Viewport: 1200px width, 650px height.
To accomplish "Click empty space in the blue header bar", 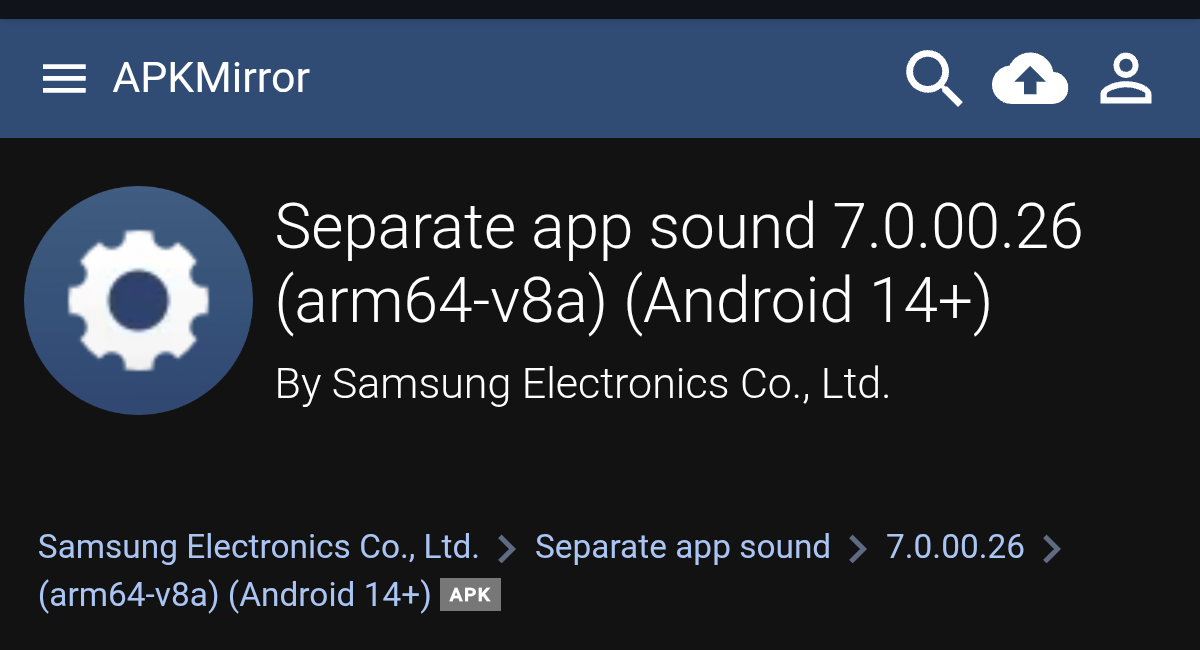I will [x=600, y=79].
